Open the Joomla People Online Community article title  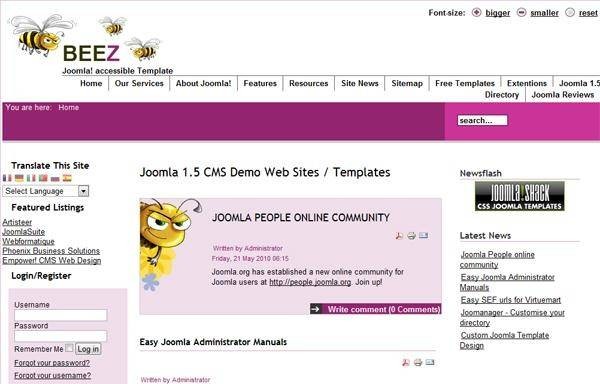301,218
